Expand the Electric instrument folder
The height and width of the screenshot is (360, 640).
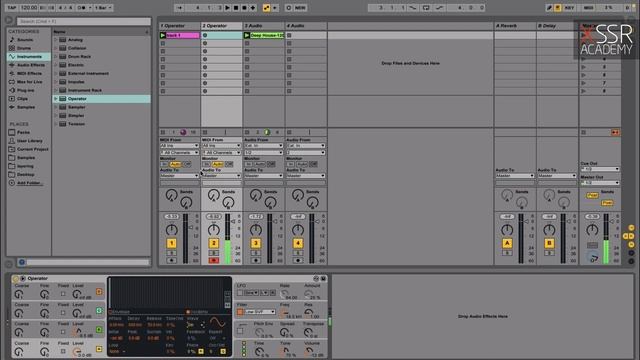point(56,65)
